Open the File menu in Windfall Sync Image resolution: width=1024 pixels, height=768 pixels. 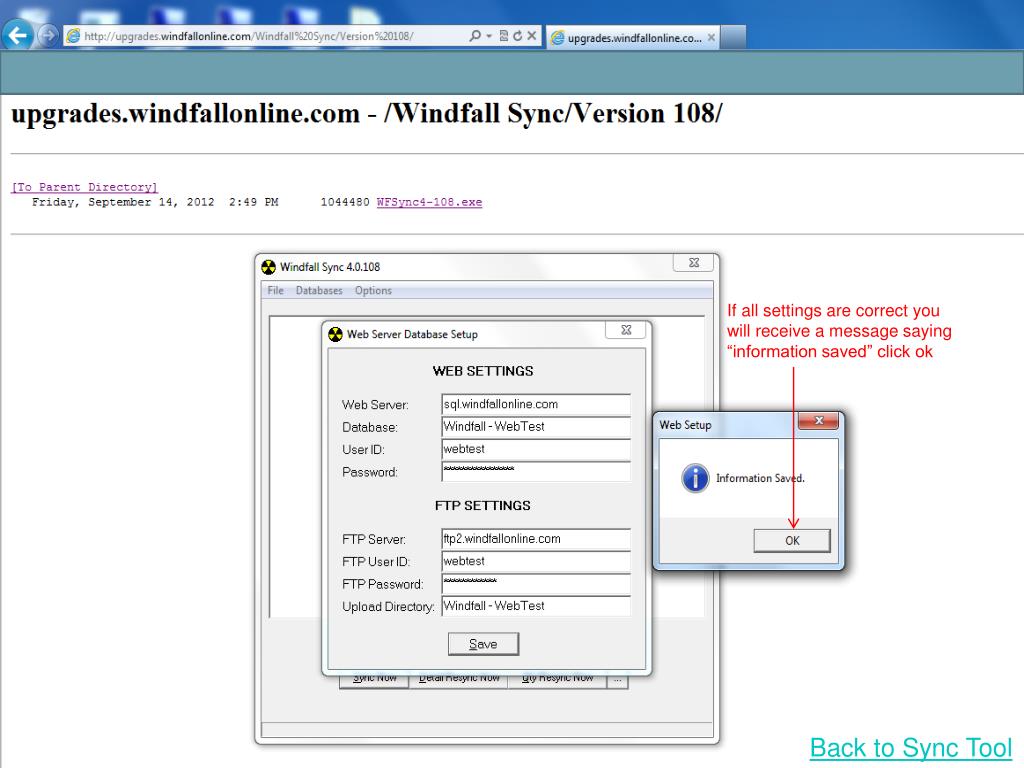pos(275,291)
